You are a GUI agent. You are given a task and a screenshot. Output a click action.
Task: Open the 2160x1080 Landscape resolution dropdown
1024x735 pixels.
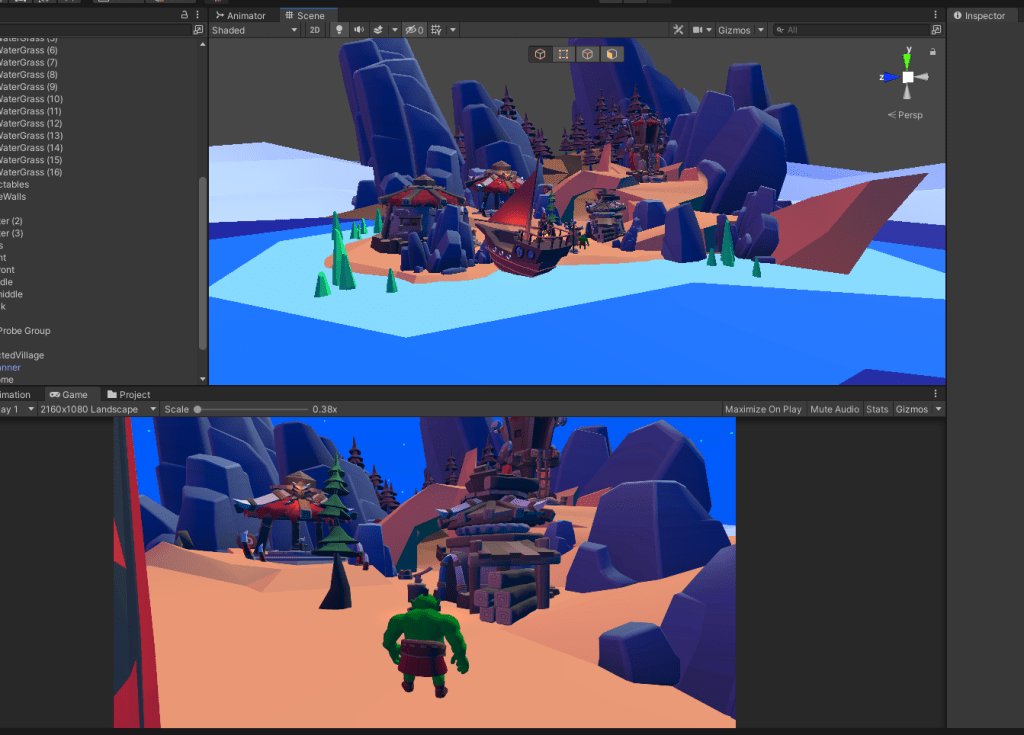(98, 409)
